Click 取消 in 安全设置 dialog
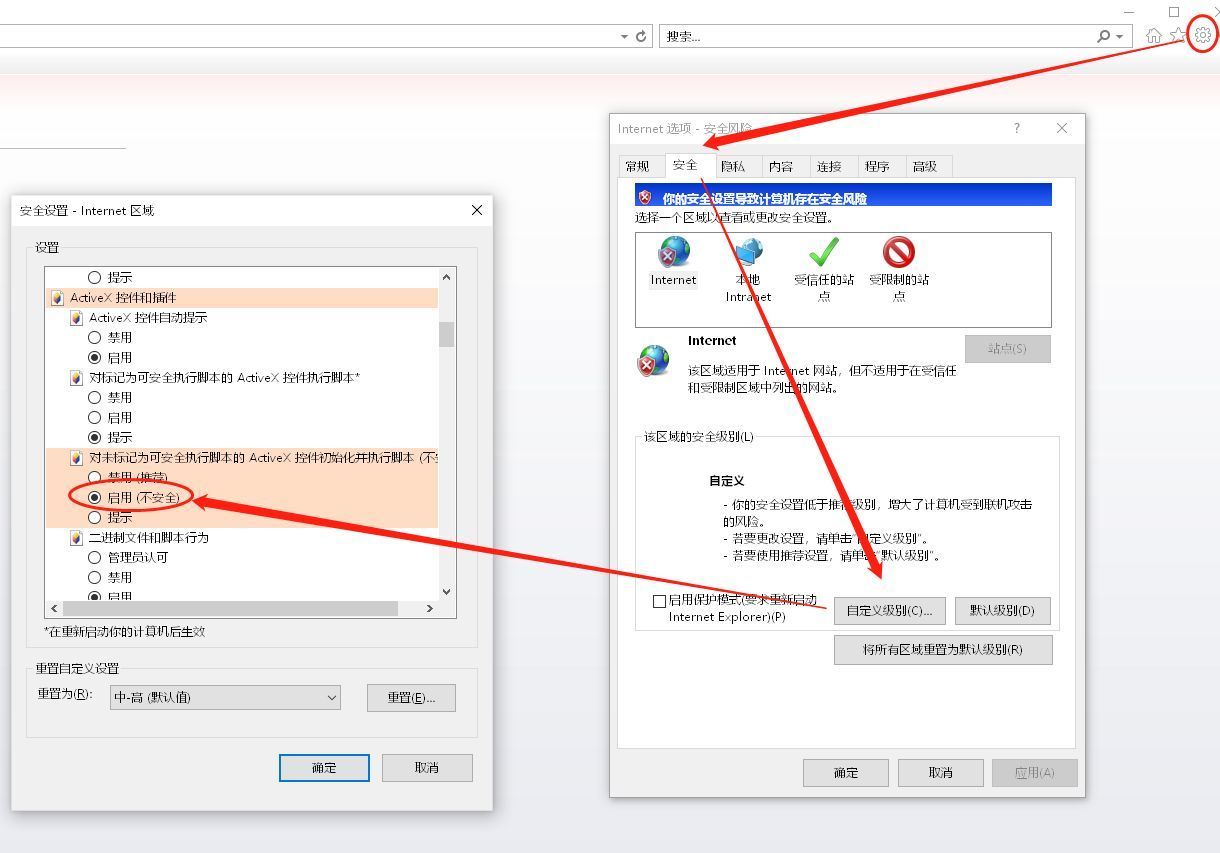The height and width of the screenshot is (853, 1220). tap(427, 767)
